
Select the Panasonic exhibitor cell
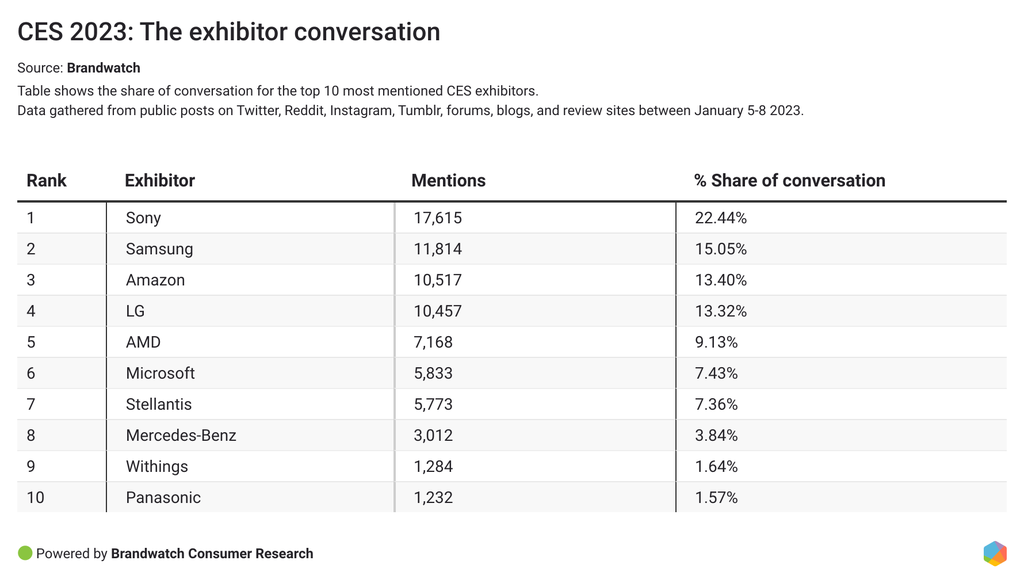click(x=163, y=497)
